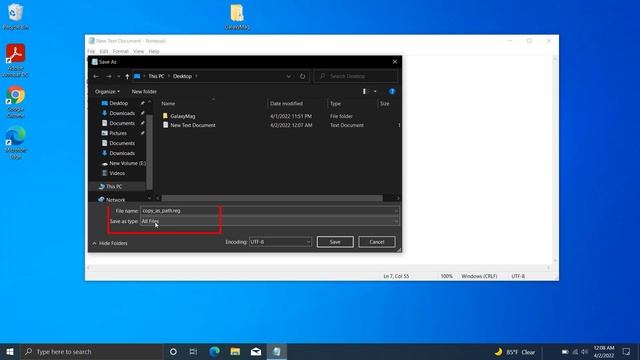
Task: Click This PC in the address breadcrumb
Action: (156, 76)
